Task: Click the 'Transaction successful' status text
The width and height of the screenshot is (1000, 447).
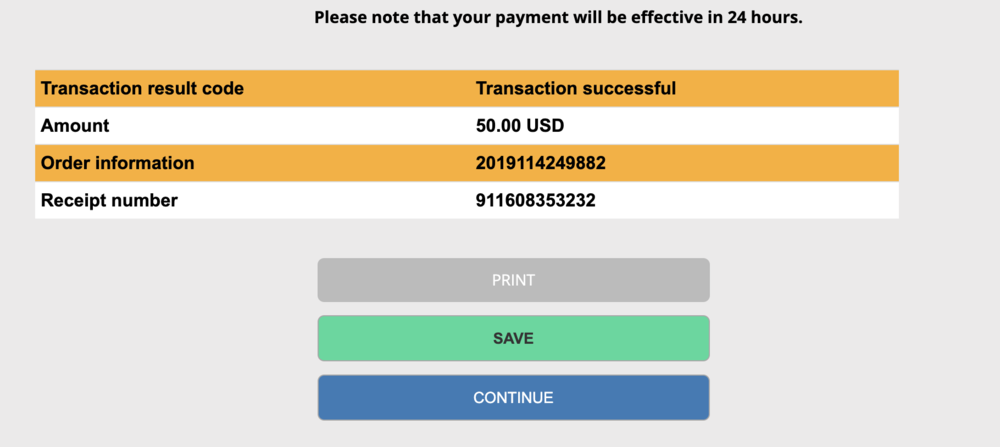Action: tap(576, 88)
